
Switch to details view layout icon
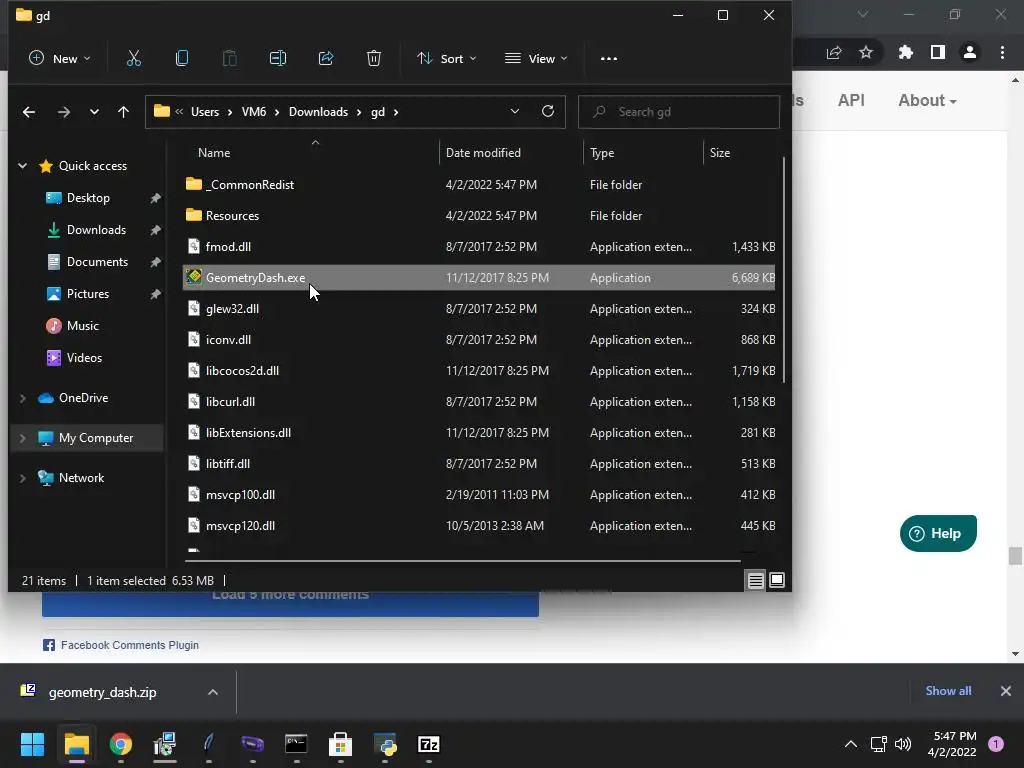click(x=756, y=580)
